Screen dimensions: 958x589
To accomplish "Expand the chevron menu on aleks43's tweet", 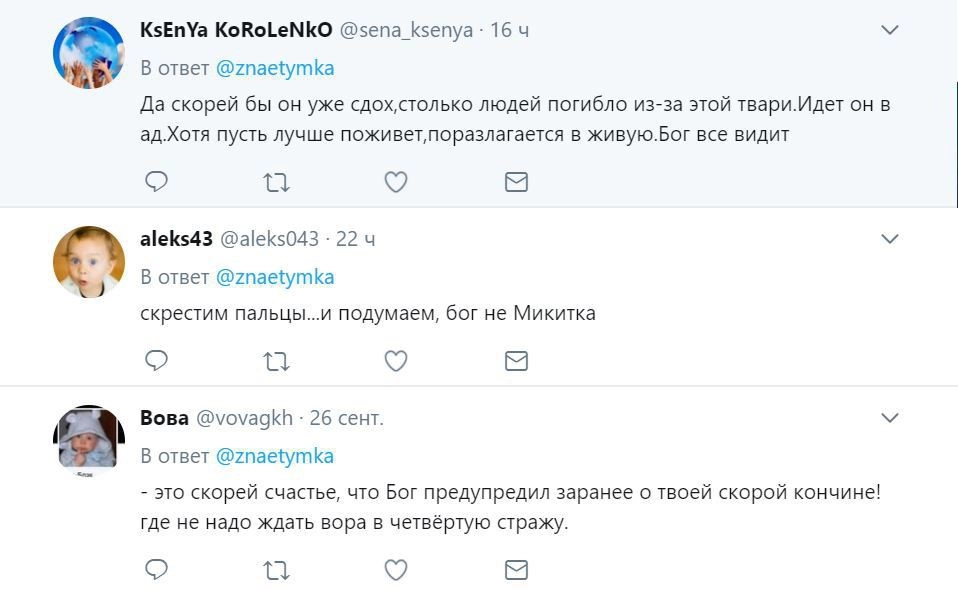I will coord(889,239).
